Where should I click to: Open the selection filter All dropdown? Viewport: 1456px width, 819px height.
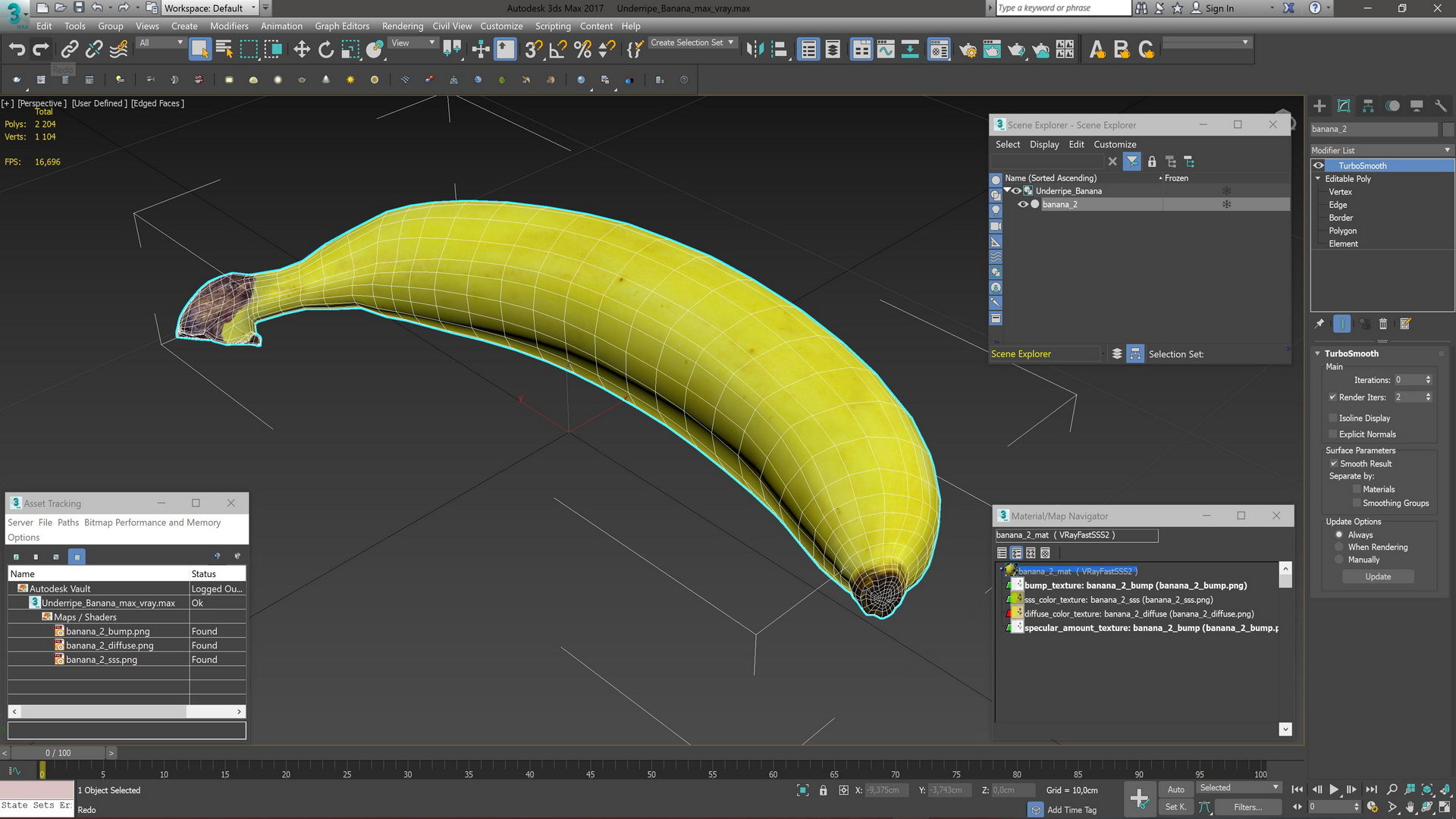(161, 43)
